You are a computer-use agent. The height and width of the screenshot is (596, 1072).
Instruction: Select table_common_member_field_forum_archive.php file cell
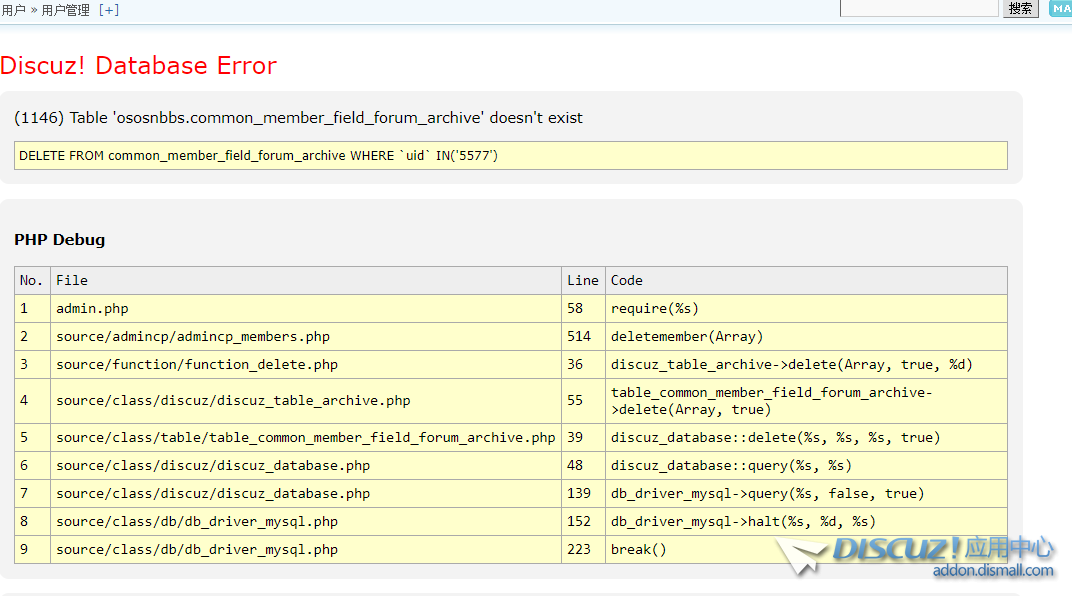coord(306,437)
